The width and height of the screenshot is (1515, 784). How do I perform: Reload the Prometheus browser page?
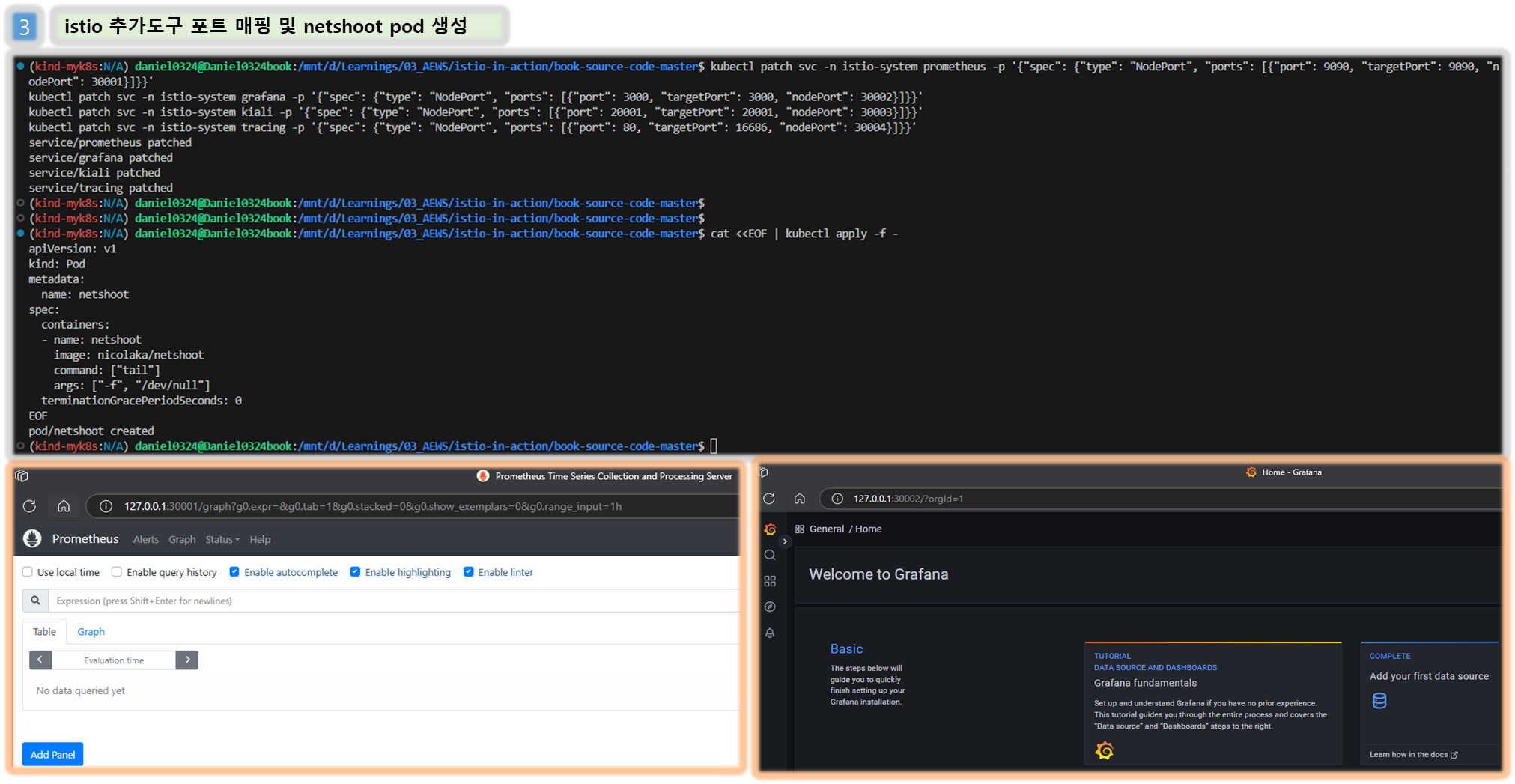point(29,506)
